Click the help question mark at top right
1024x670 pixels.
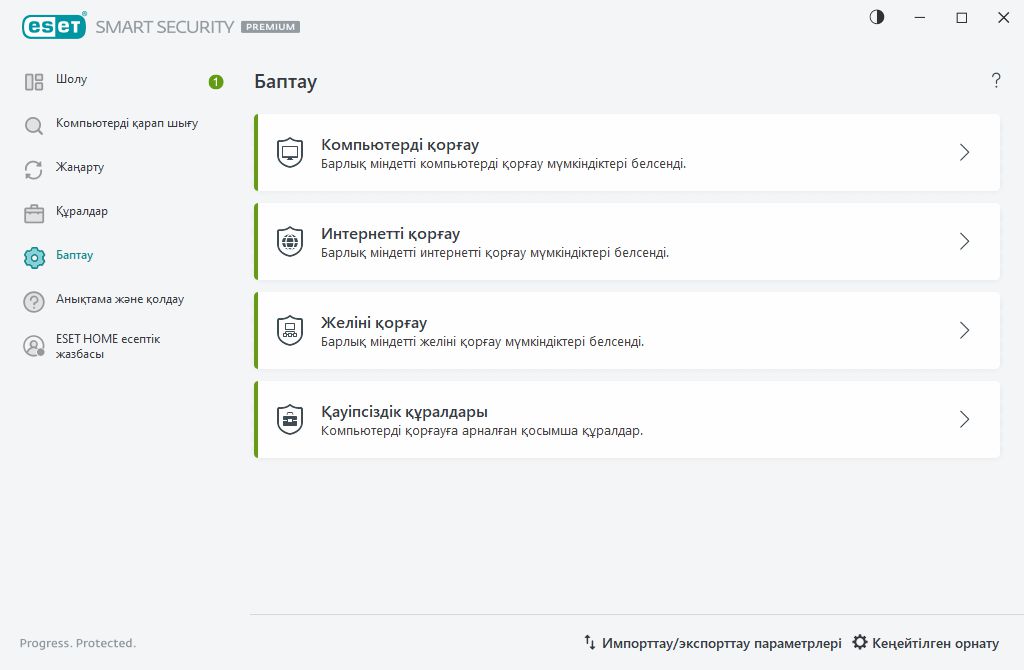coord(996,81)
